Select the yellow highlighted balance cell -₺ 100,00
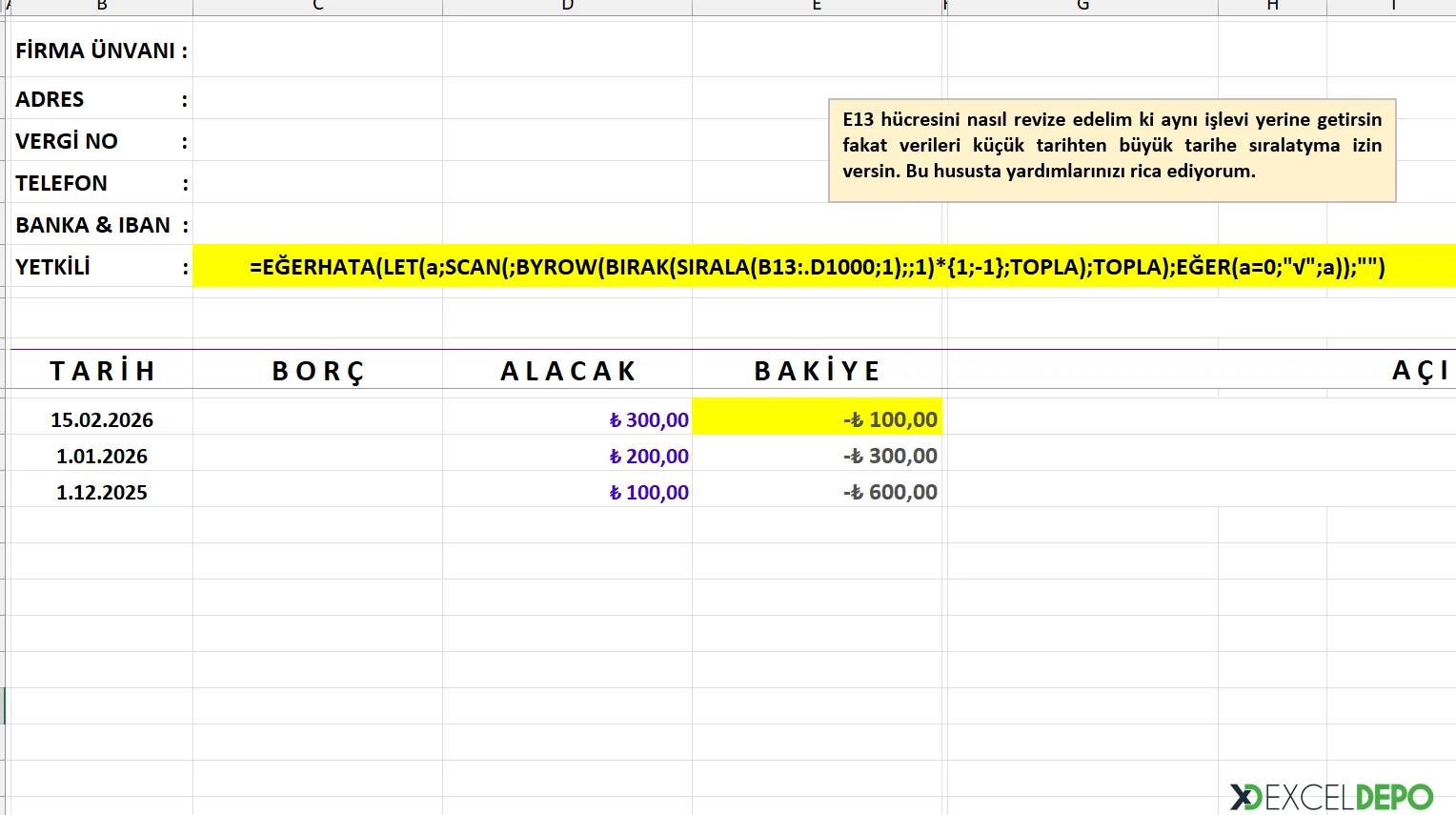 [x=817, y=418]
